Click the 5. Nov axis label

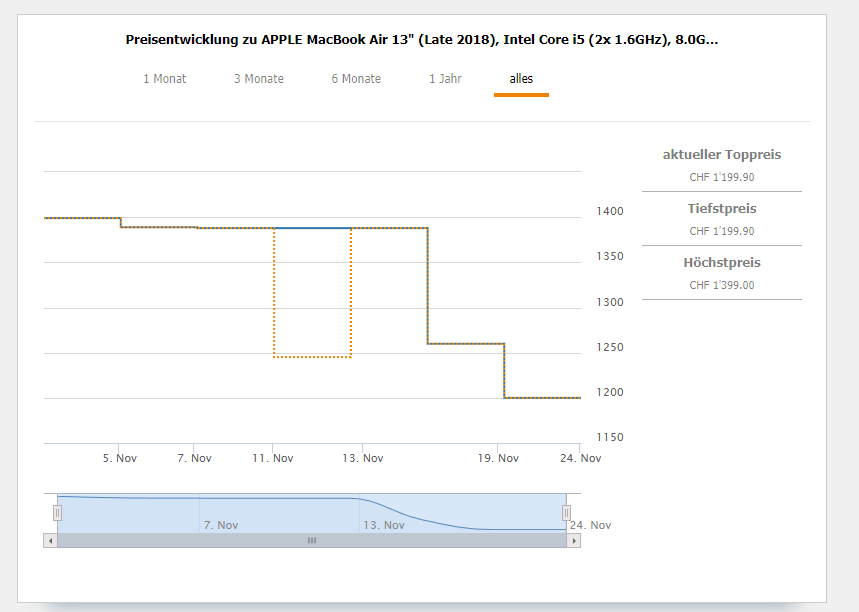point(119,458)
